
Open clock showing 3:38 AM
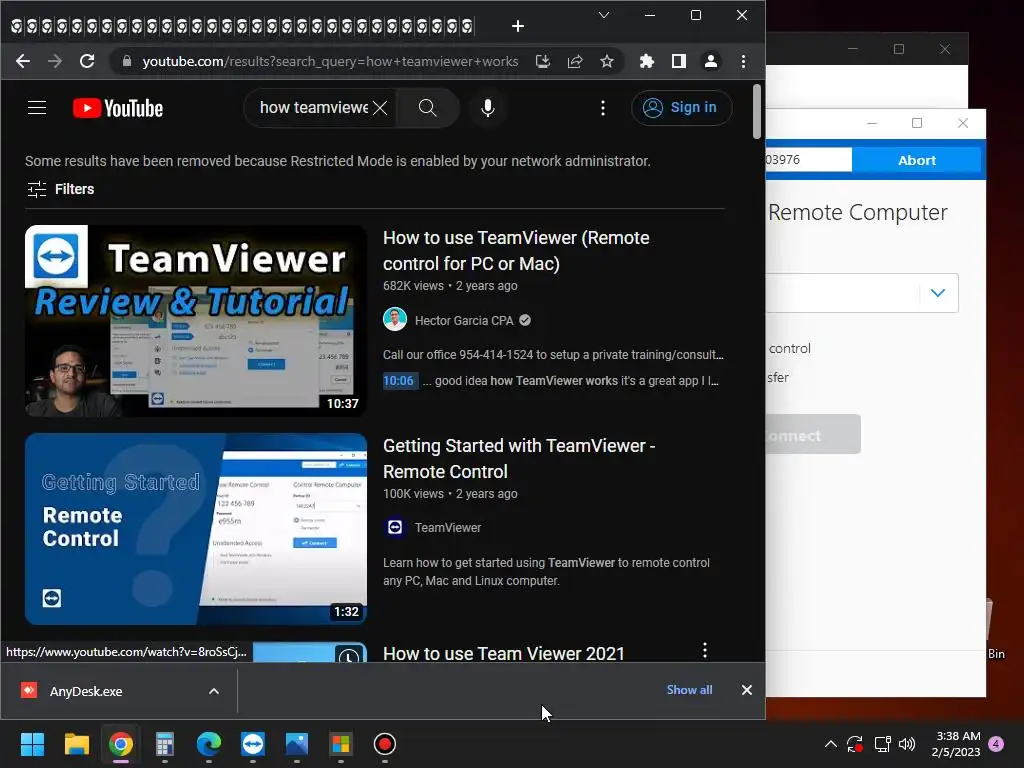pos(956,744)
